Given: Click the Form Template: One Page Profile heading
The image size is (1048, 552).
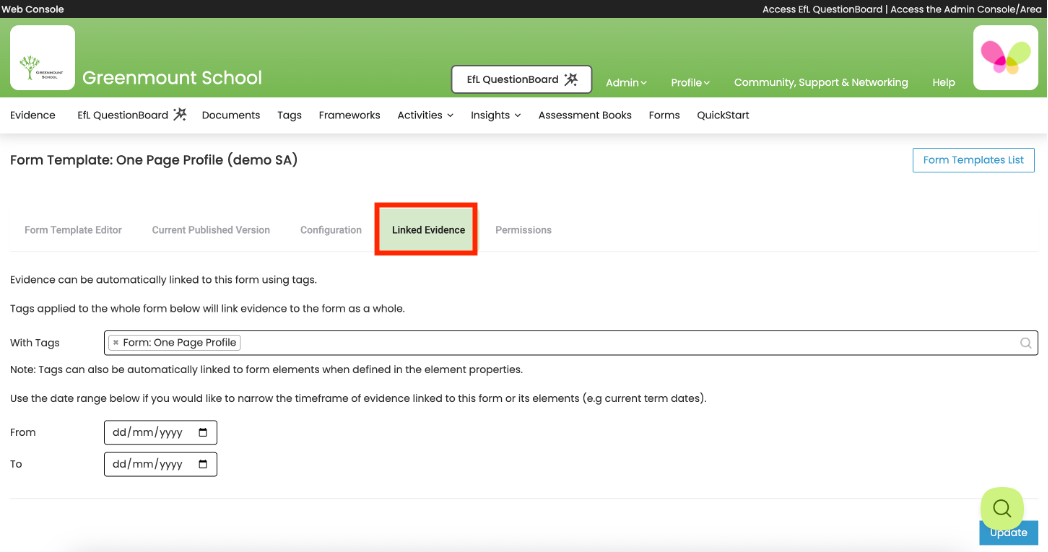Looking at the screenshot, I should coord(154,160).
